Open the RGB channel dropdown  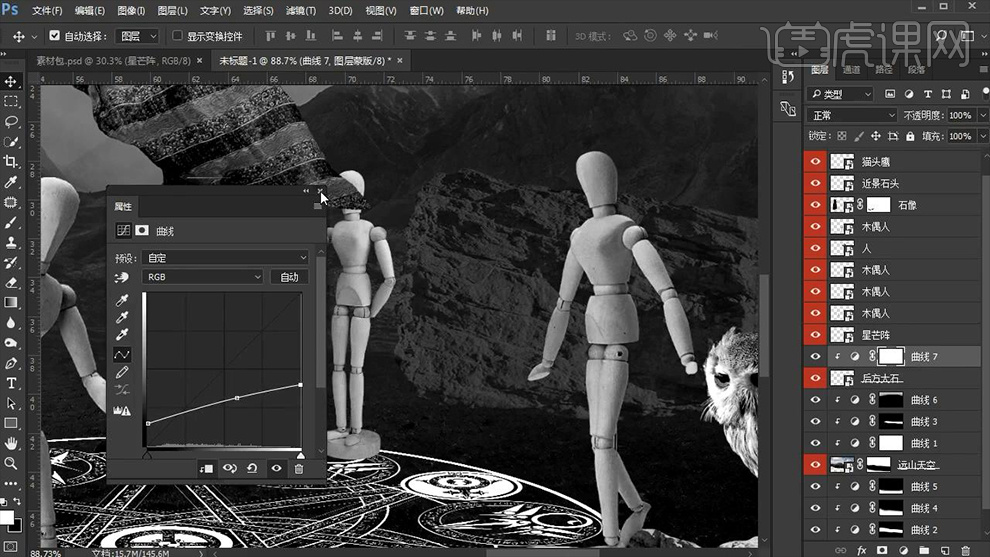[x=203, y=277]
